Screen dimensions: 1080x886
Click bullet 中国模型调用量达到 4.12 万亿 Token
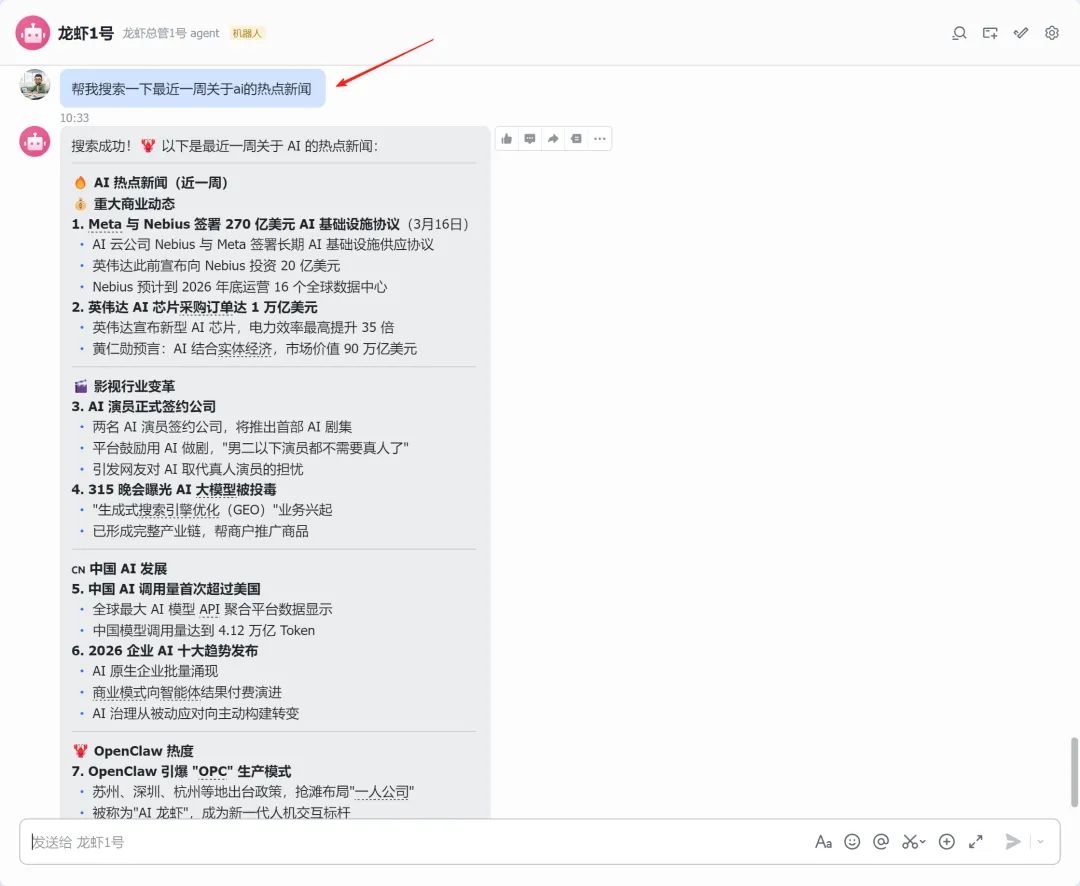(x=204, y=630)
